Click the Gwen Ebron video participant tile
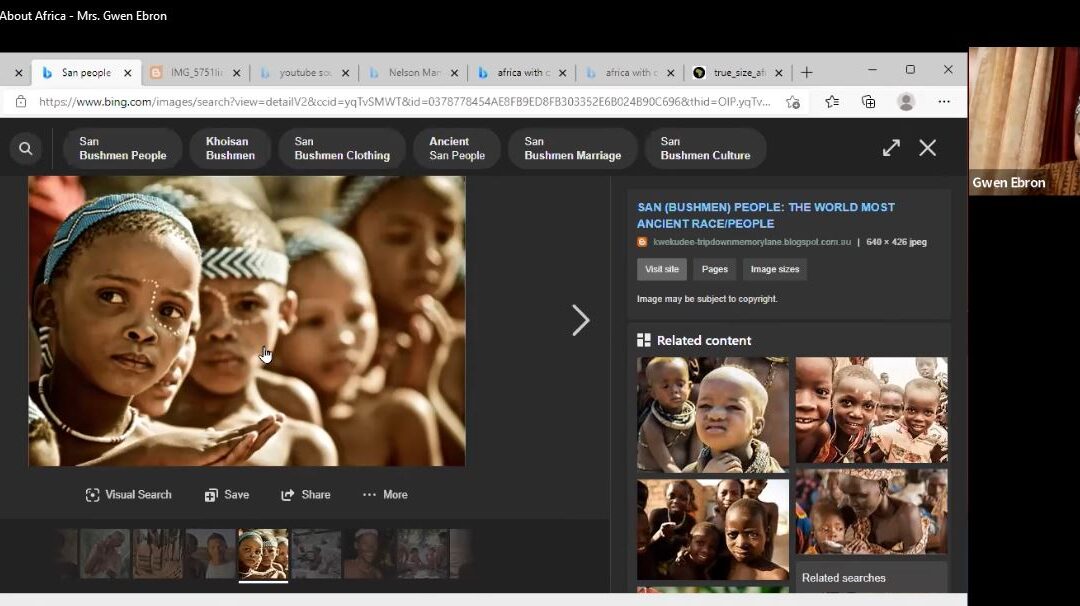Screen dimensions: 1080x606 [1024, 121]
